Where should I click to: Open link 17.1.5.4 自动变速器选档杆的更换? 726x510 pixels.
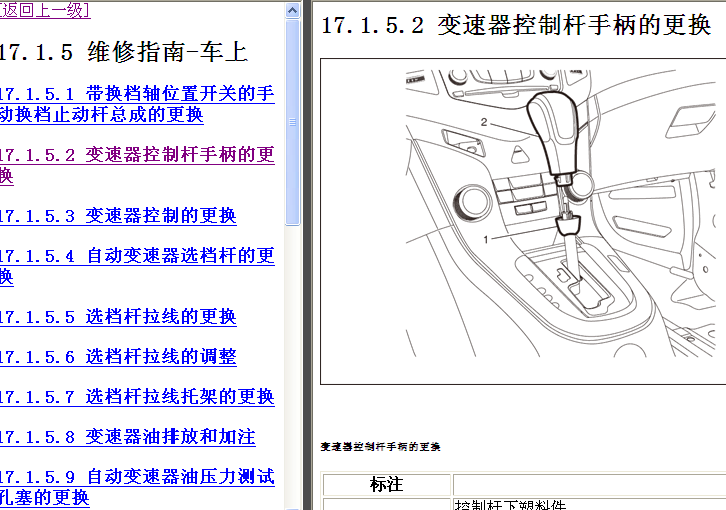[x=137, y=266]
